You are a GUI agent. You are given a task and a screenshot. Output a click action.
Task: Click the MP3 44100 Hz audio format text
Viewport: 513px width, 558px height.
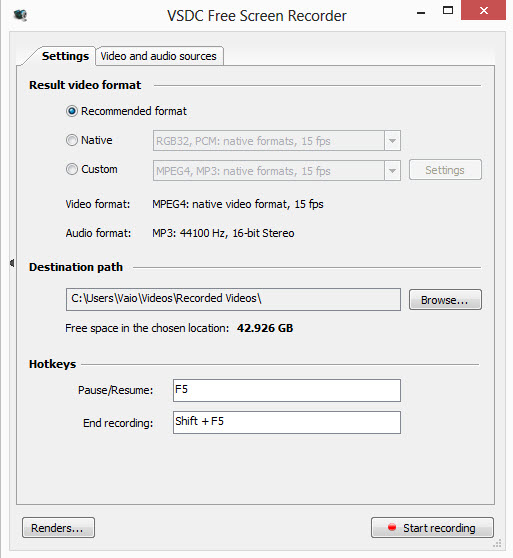223,233
